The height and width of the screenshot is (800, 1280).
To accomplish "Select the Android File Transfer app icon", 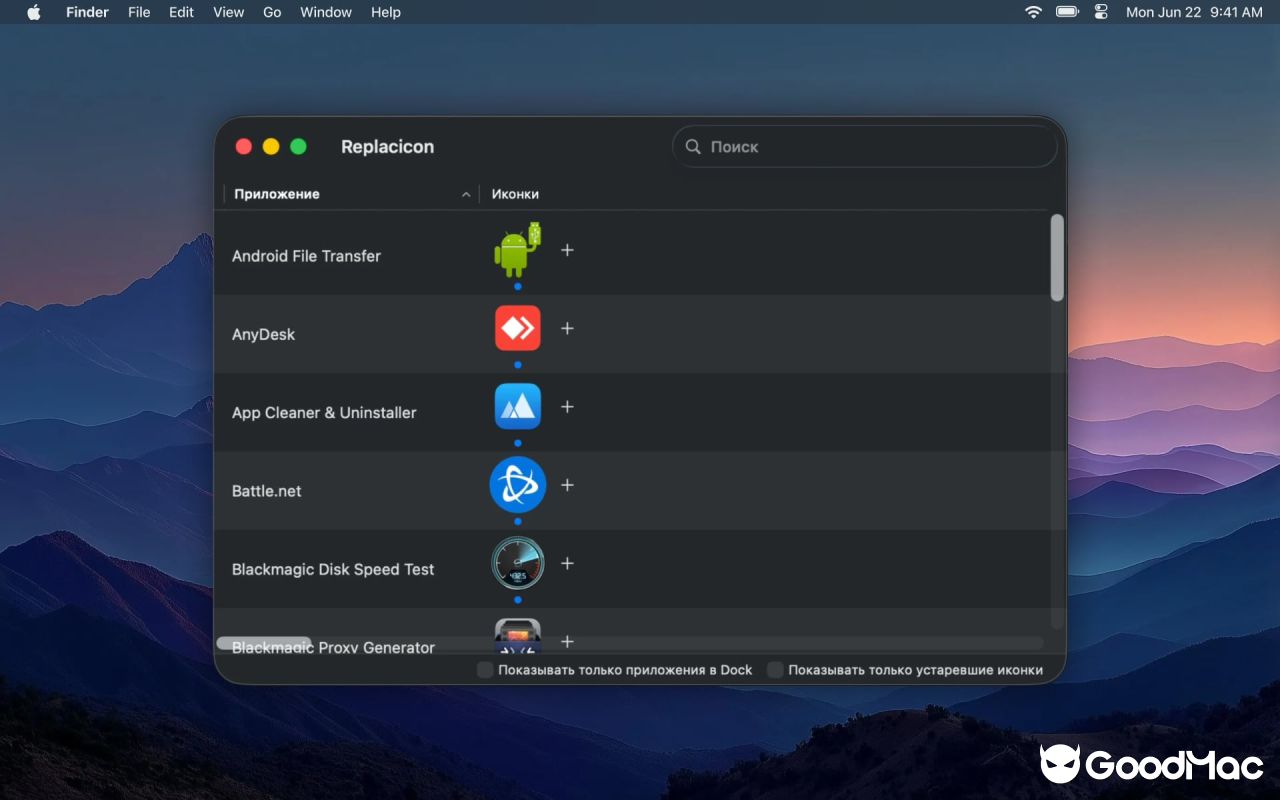I will click(518, 250).
